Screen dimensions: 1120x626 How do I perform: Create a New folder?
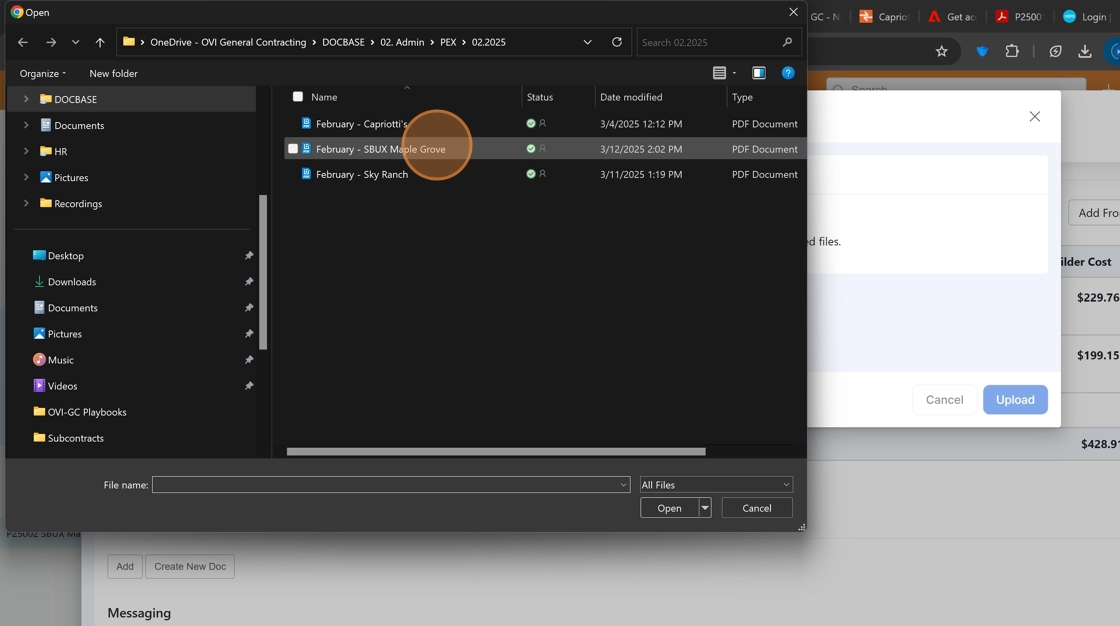pyautogui.click(x=114, y=73)
